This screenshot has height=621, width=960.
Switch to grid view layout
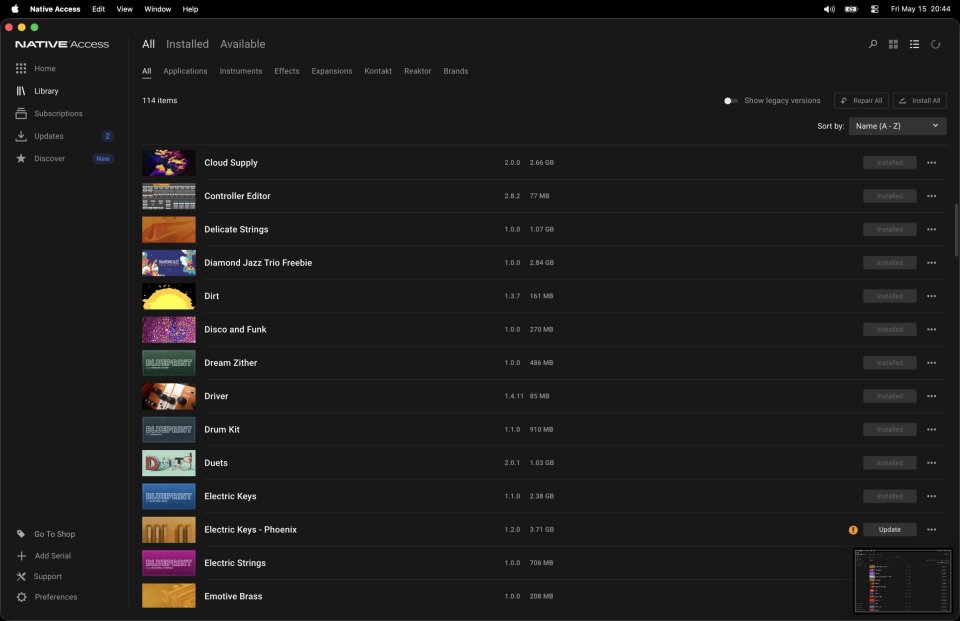(x=893, y=44)
